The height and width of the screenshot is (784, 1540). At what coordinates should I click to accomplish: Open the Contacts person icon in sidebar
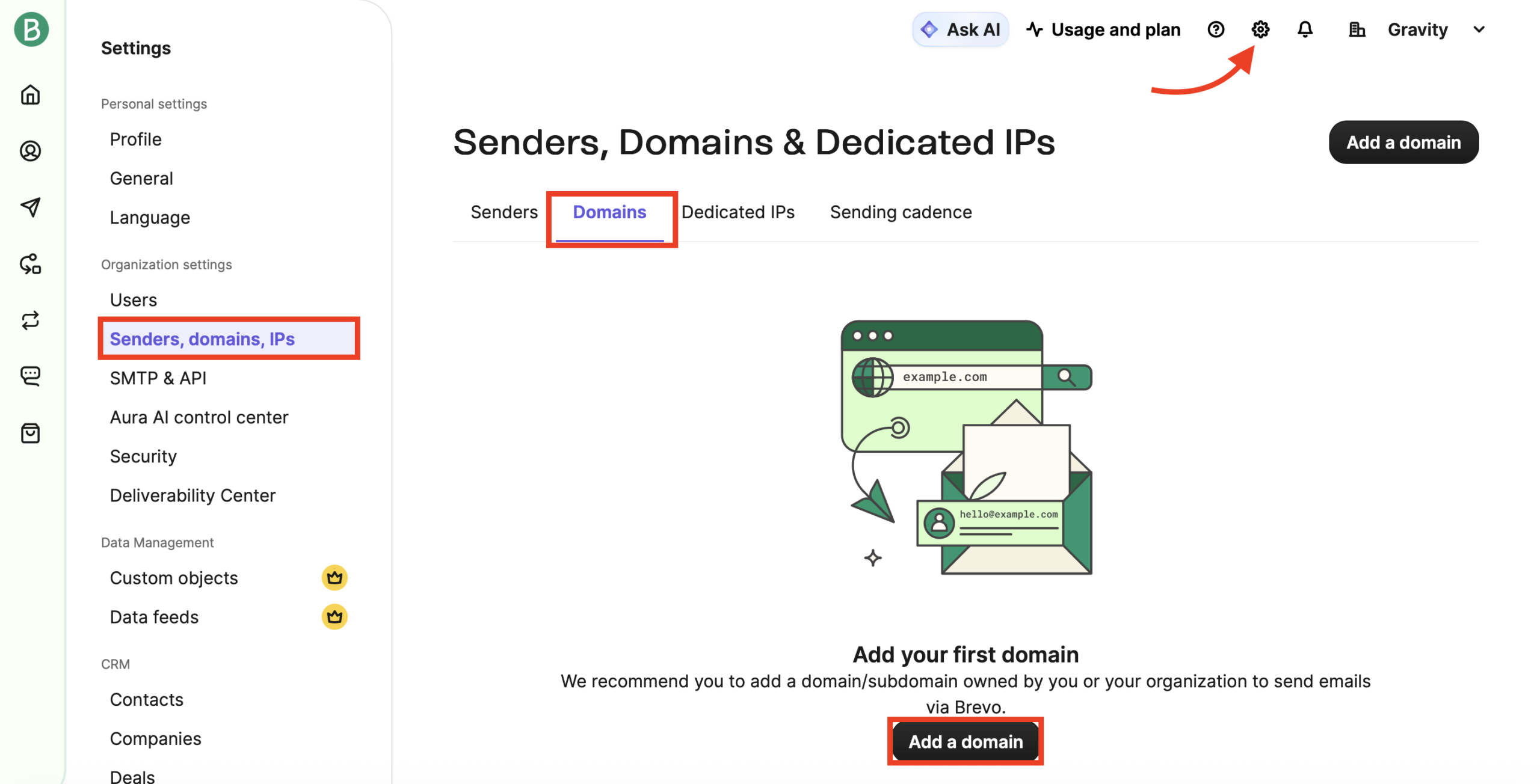click(x=31, y=151)
